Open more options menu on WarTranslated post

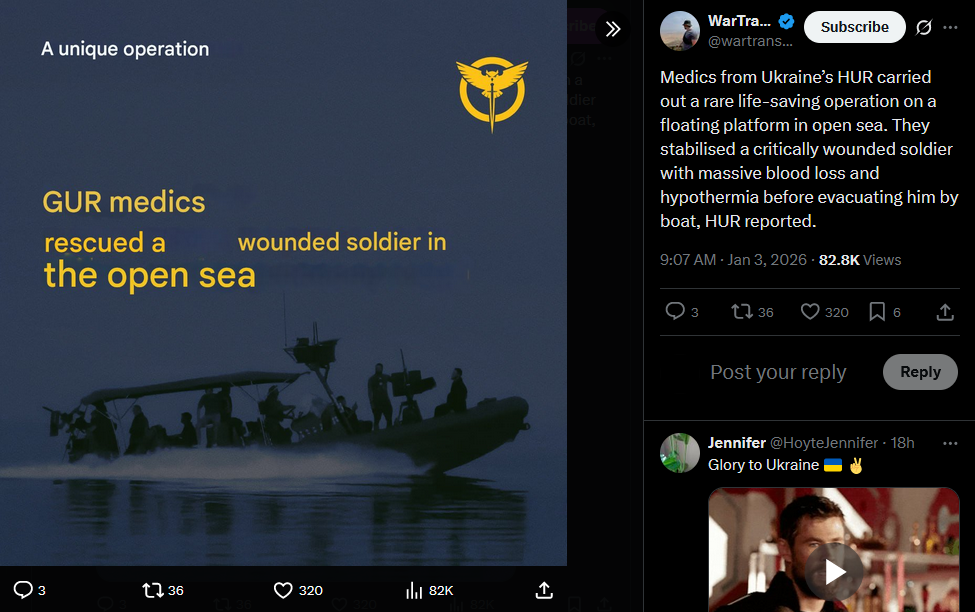click(x=950, y=27)
